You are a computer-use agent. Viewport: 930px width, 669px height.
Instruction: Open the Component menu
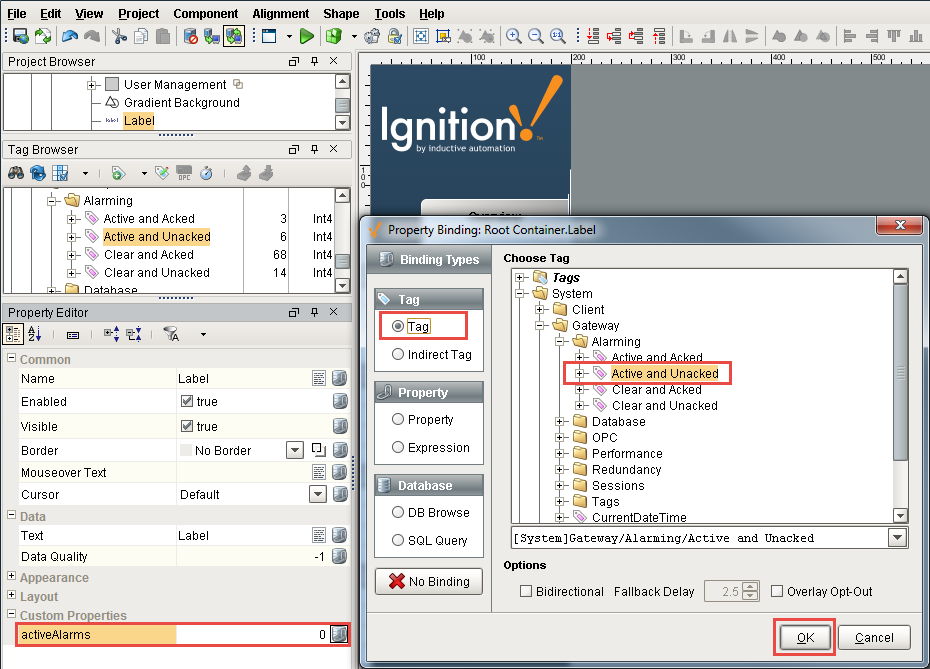pyautogui.click(x=205, y=14)
